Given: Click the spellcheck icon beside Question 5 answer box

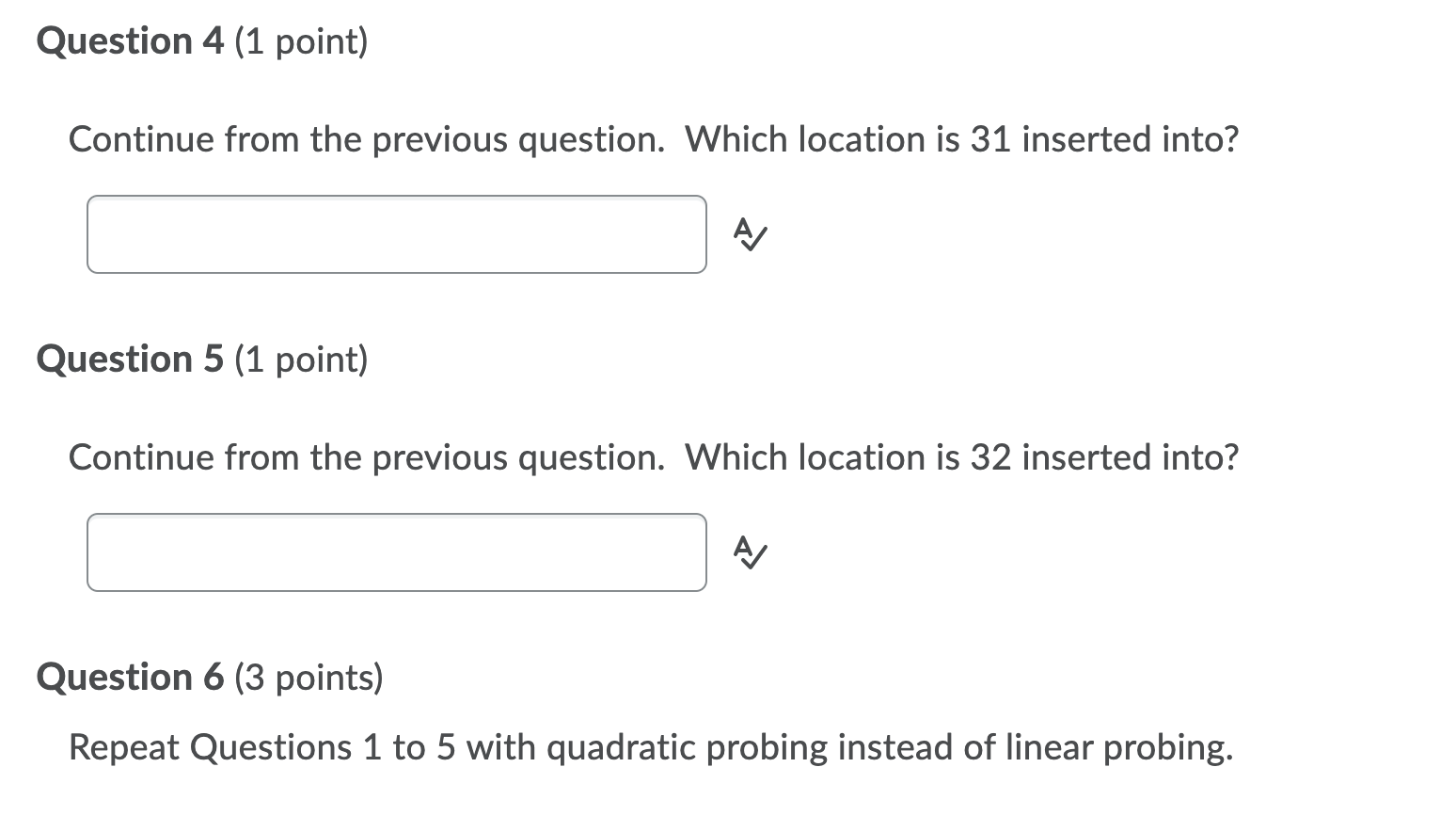Looking at the screenshot, I should coord(750,552).
